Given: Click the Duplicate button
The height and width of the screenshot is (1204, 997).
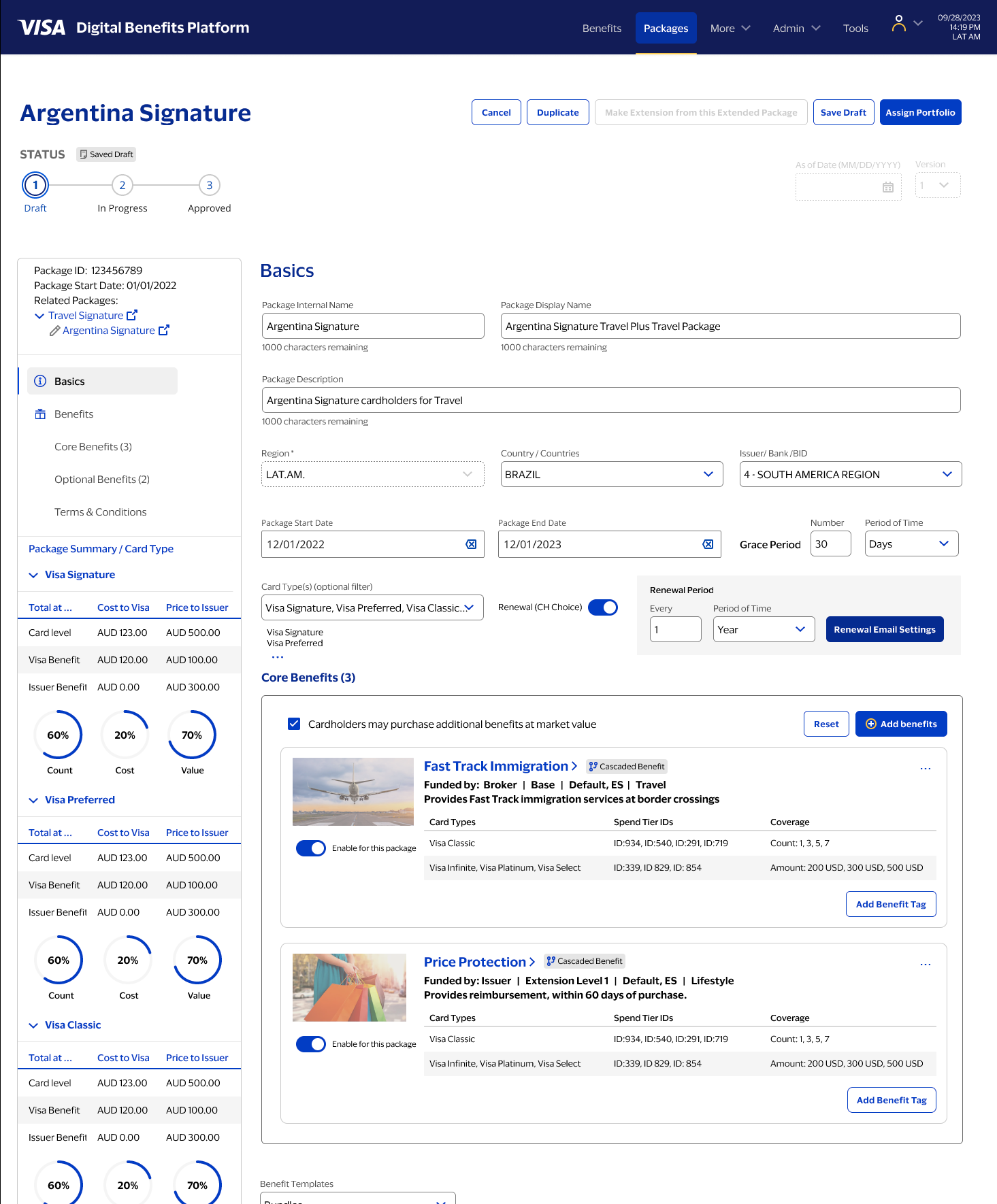Looking at the screenshot, I should coord(558,112).
